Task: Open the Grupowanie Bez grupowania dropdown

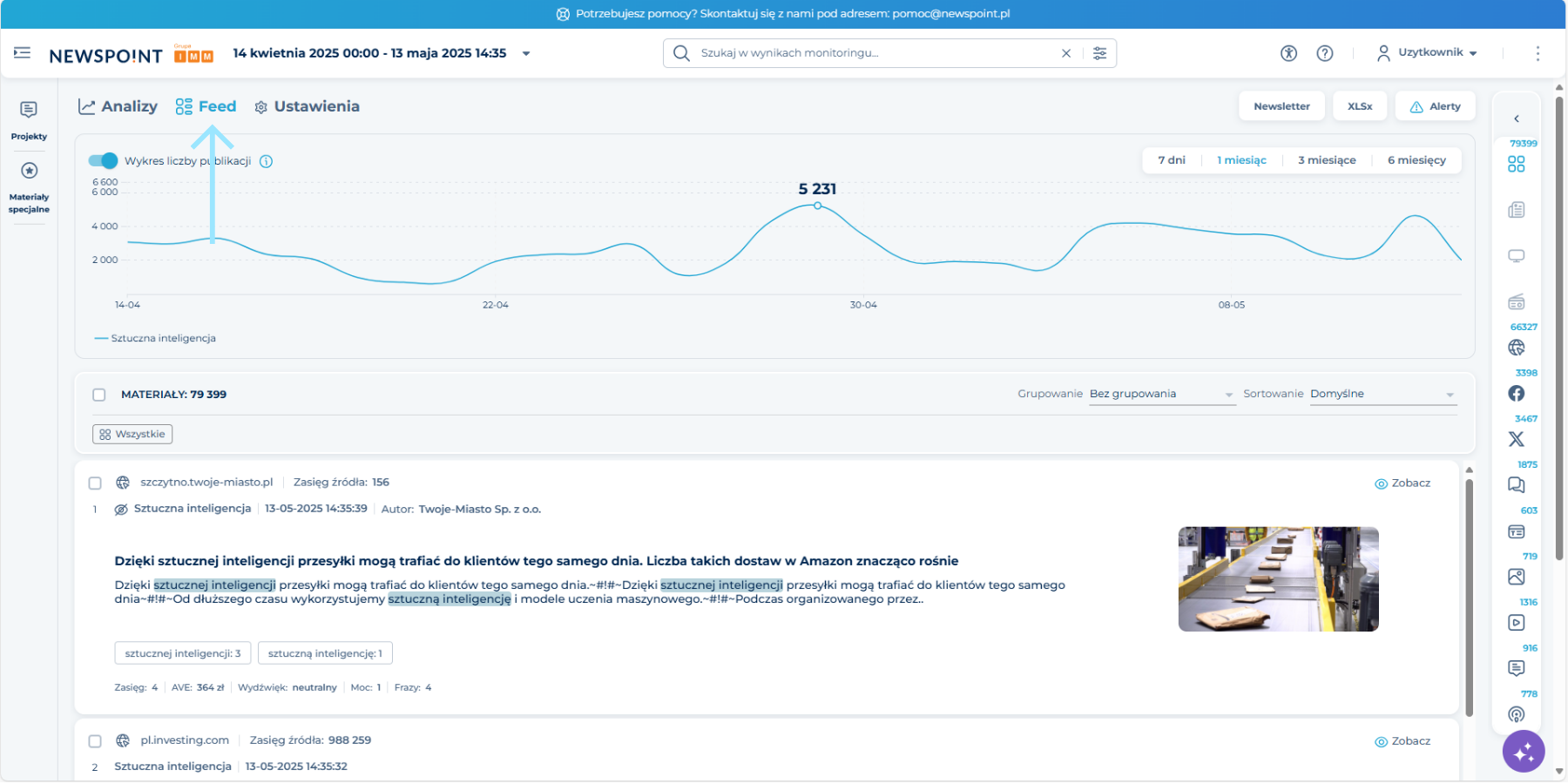Action: (1162, 395)
